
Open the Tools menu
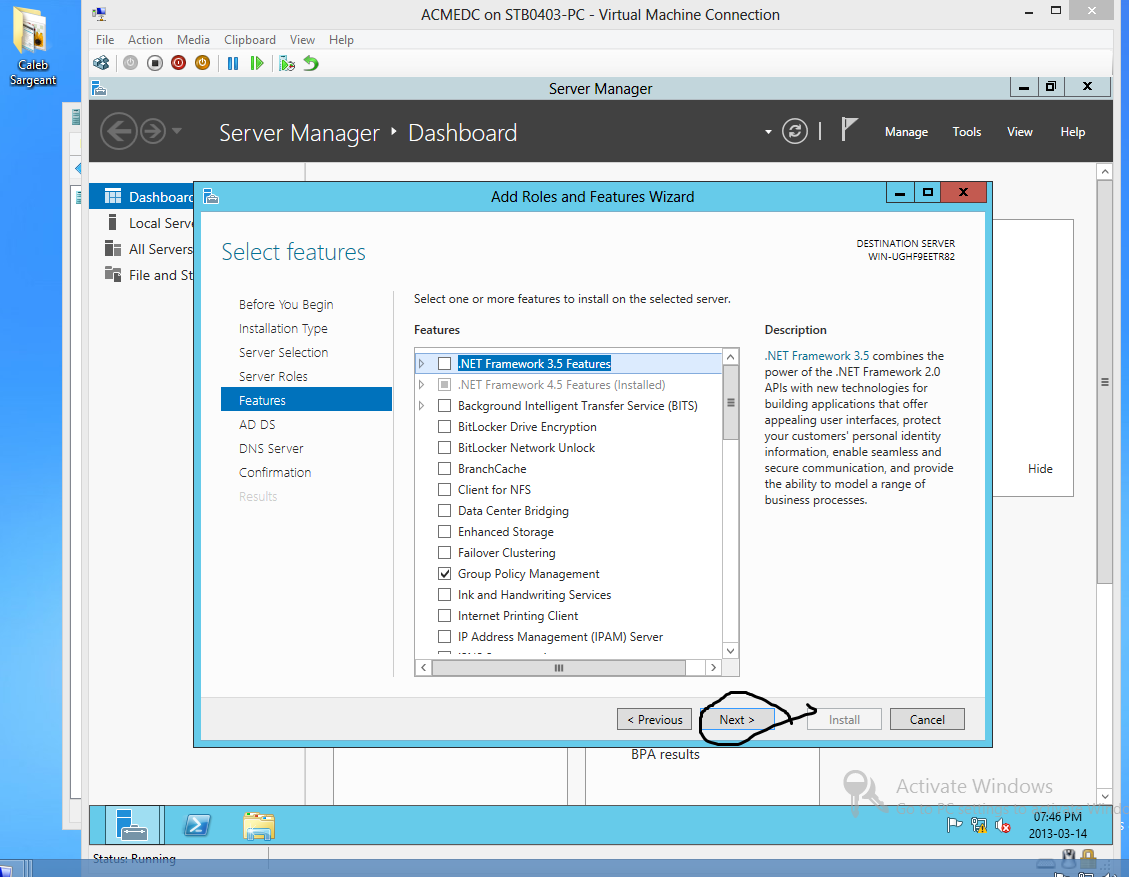966,132
